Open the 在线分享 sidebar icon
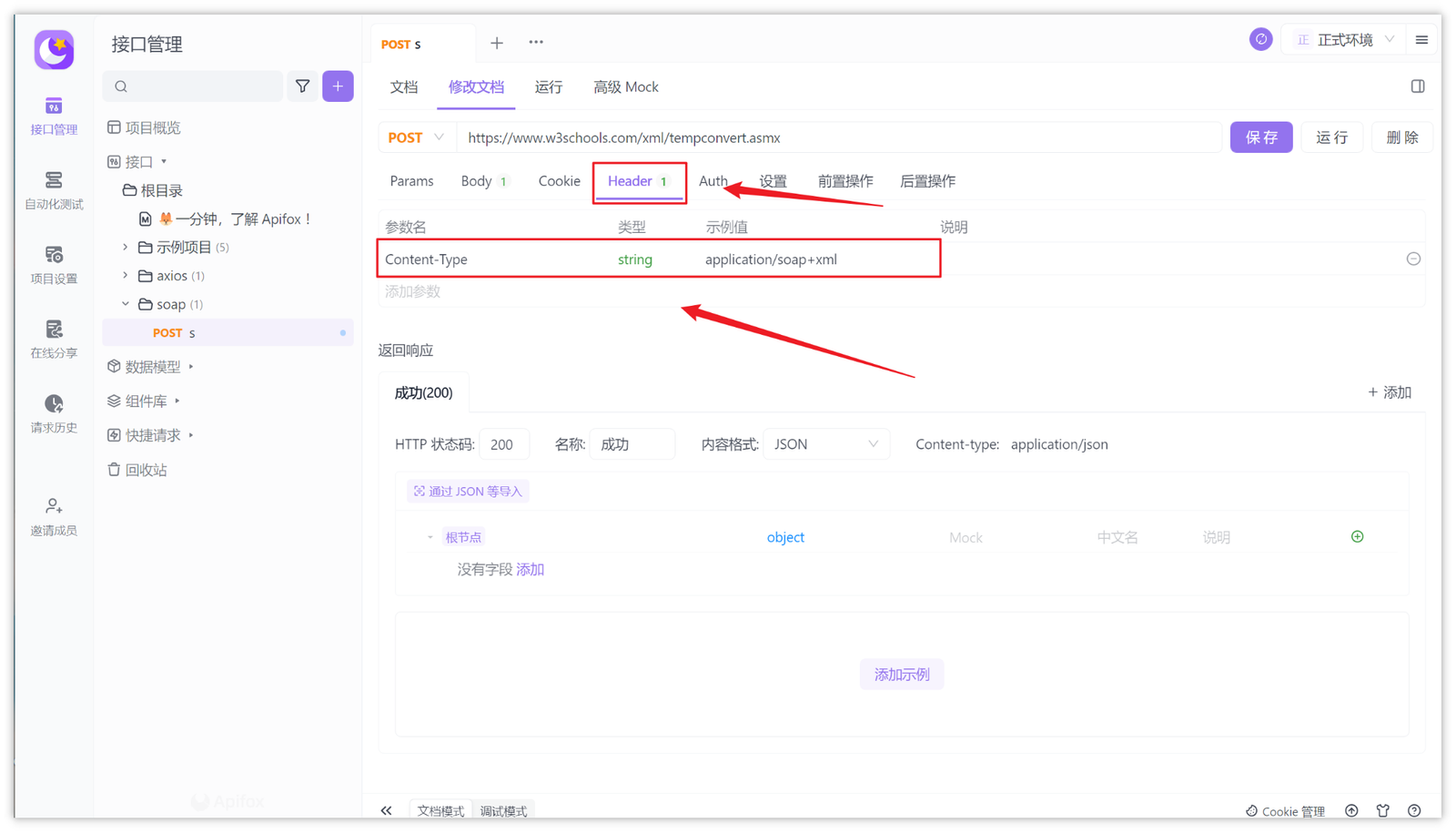This screenshot has height=833, width=1456. pos(54,339)
